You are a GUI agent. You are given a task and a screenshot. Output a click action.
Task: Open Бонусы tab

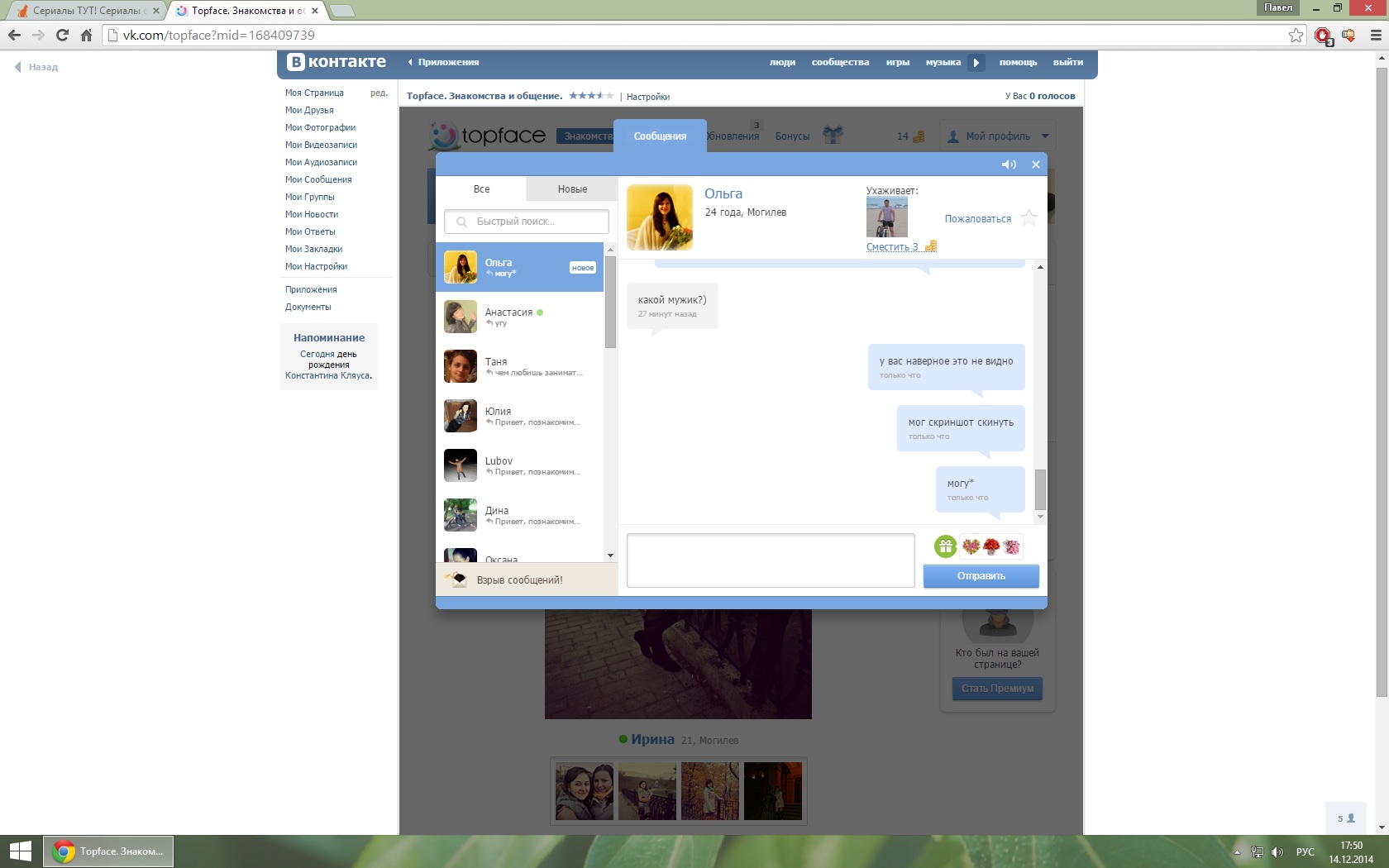tap(792, 136)
